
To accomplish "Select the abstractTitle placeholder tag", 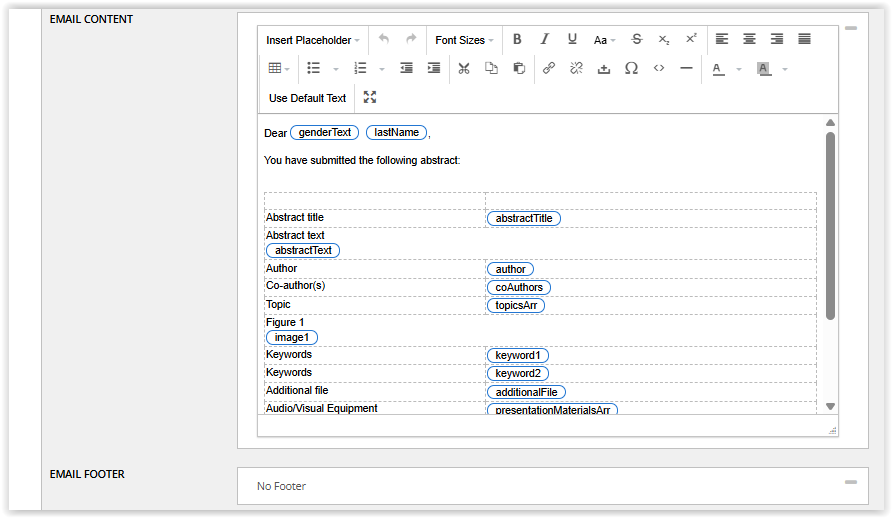I will coord(524,218).
